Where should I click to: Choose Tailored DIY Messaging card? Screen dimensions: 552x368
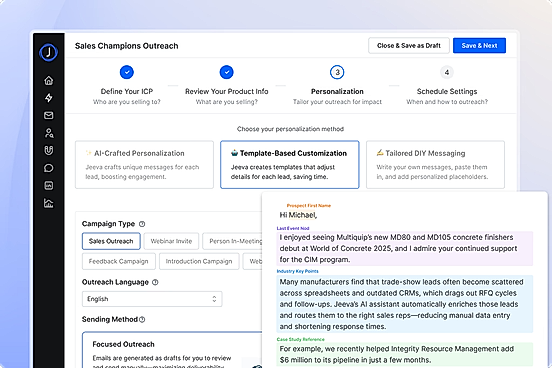coord(435,165)
